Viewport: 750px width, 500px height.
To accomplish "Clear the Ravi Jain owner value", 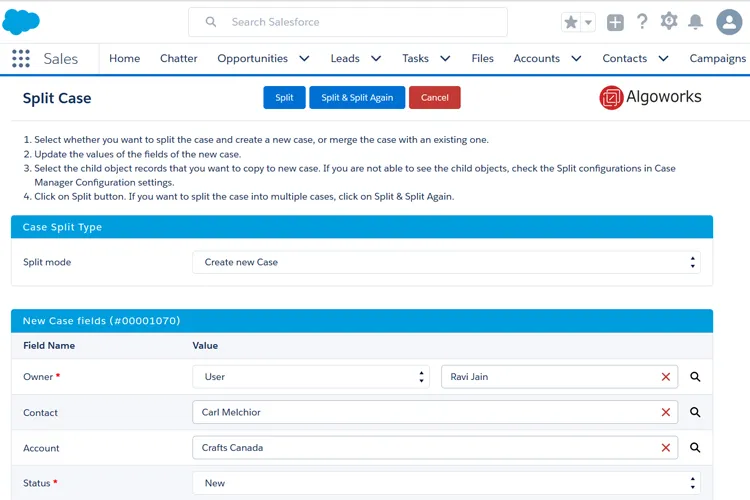I will 665,377.
